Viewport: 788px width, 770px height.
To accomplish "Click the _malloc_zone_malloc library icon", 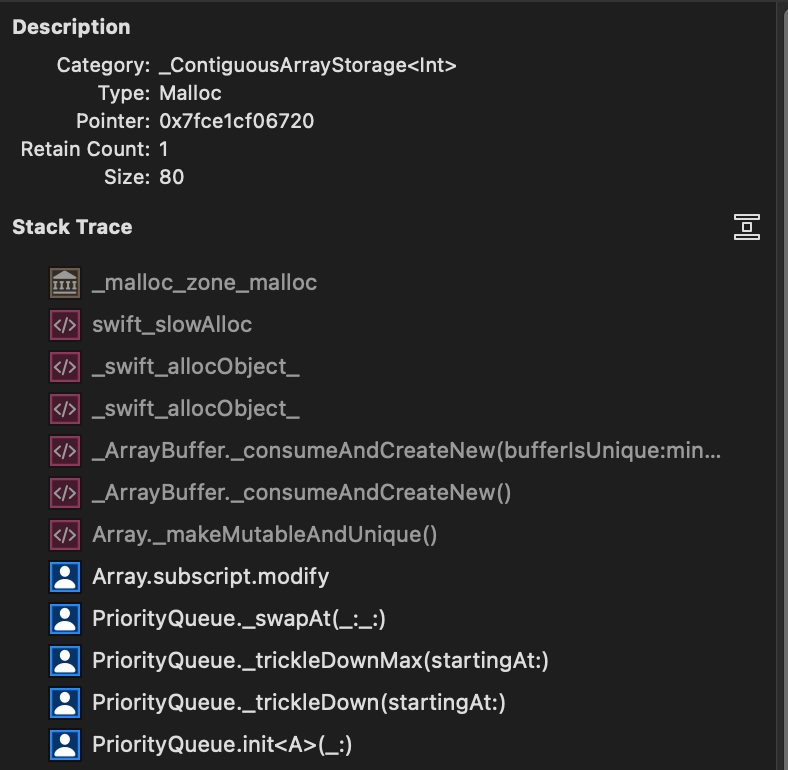I will pos(65,282).
